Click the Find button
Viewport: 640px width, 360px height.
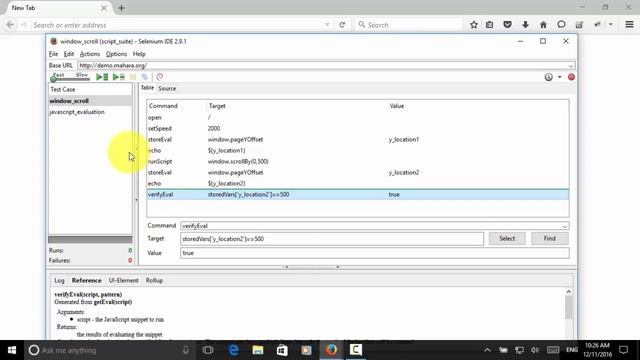click(549, 238)
